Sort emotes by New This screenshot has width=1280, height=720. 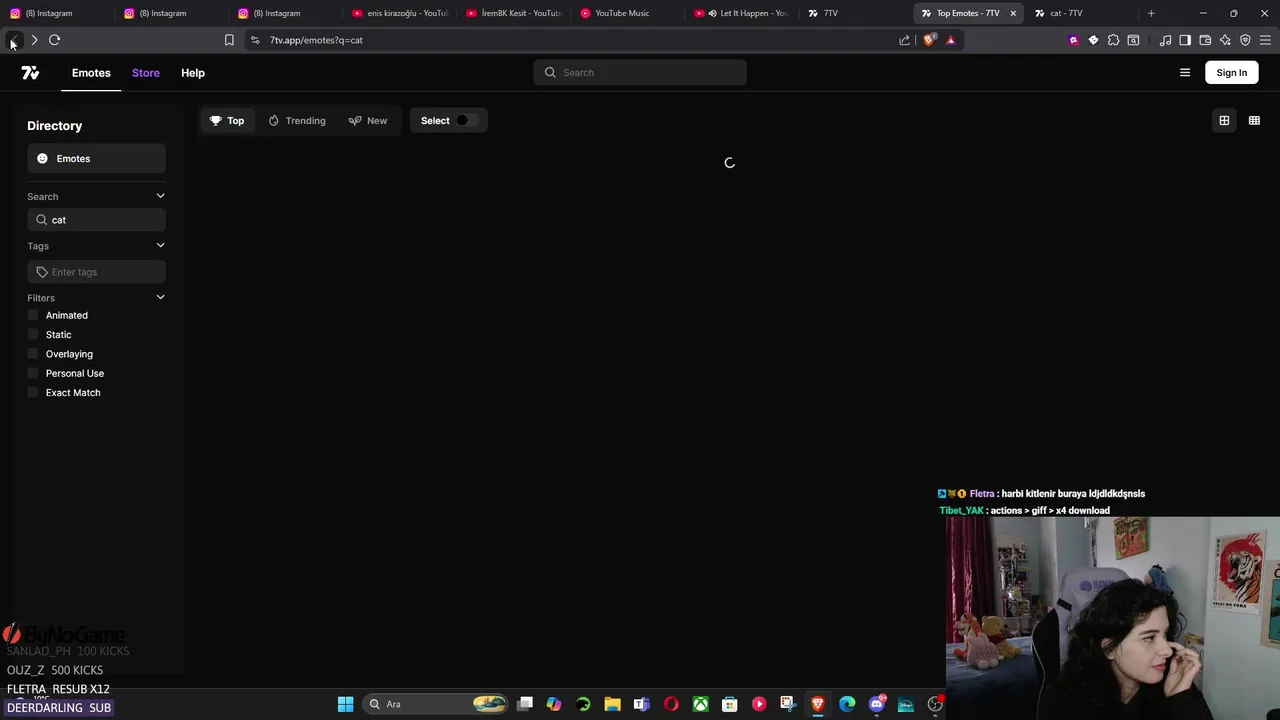[x=368, y=121]
